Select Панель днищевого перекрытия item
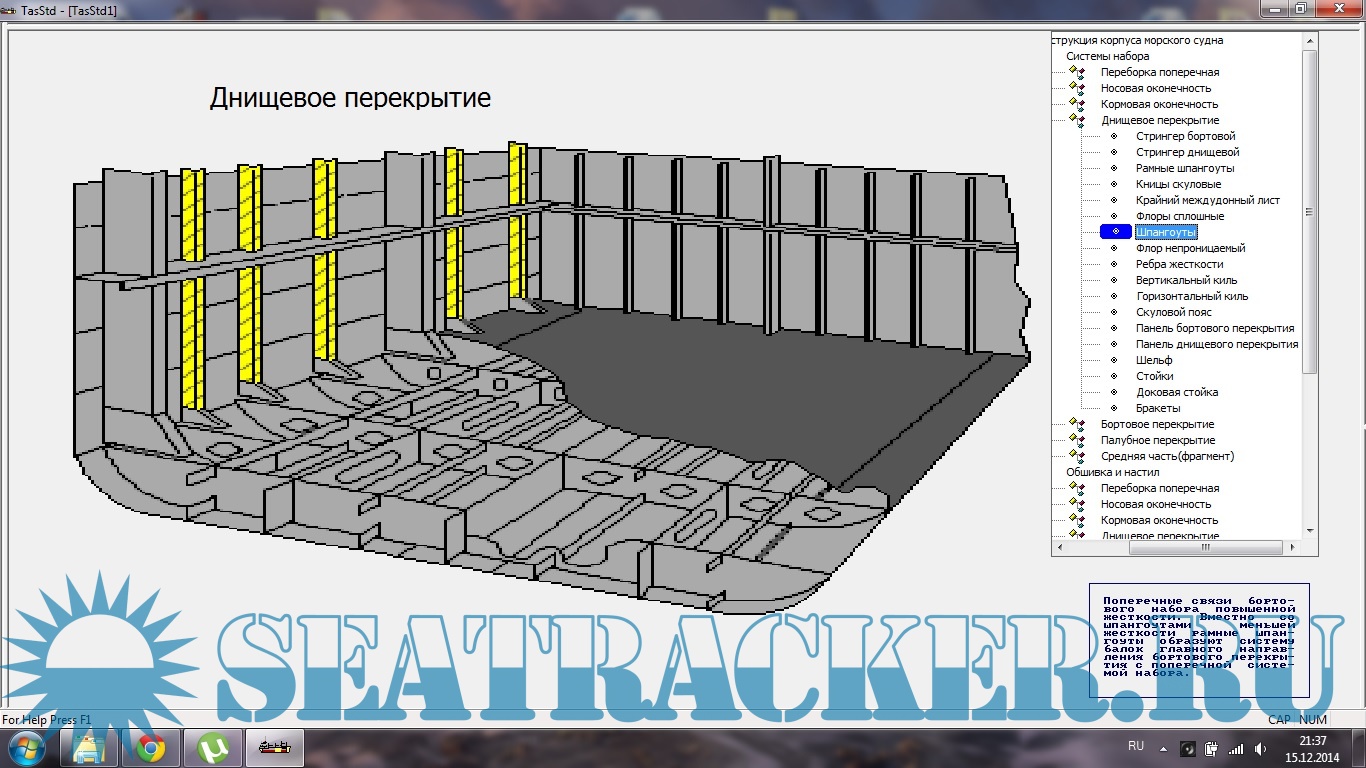Image resolution: width=1366 pixels, height=768 pixels. pyautogui.click(x=1216, y=344)
